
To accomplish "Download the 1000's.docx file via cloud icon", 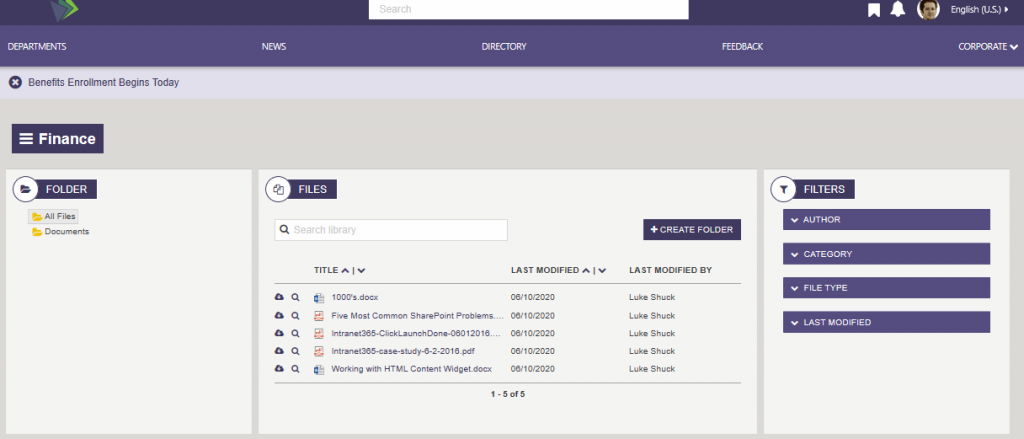I will [x=279, y=297].
